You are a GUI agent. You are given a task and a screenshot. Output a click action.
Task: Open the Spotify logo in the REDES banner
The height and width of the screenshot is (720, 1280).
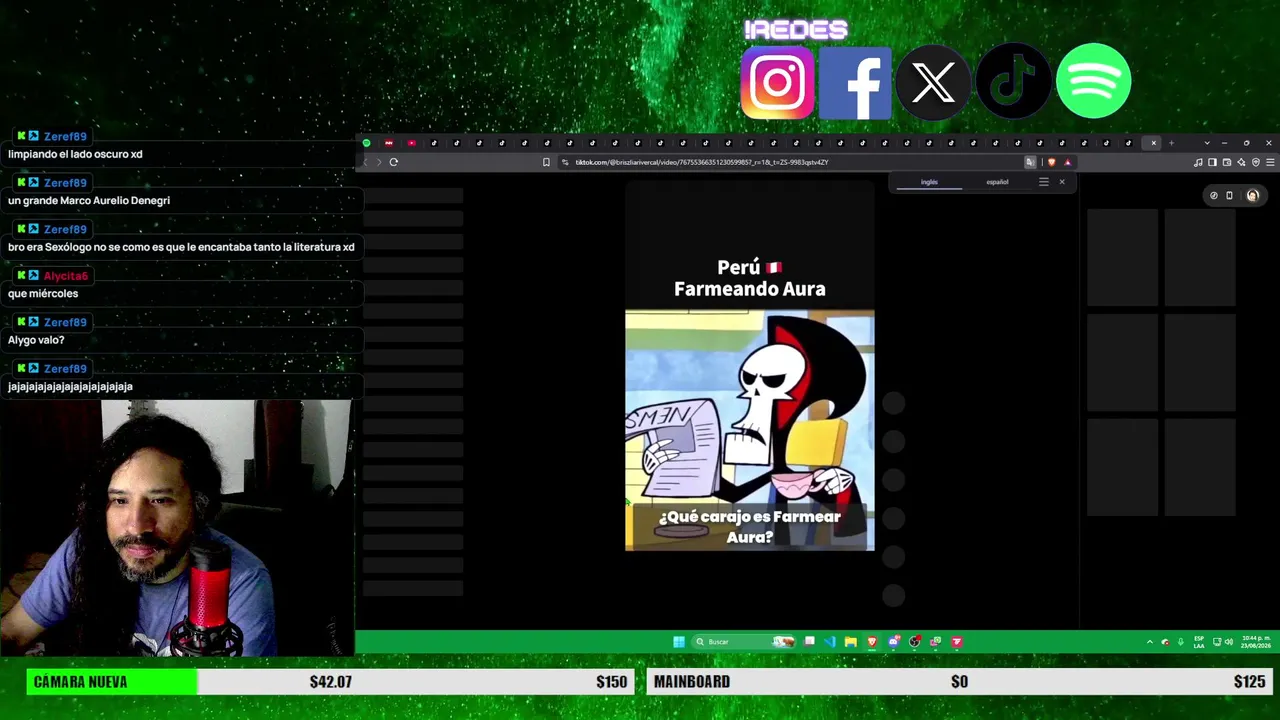1093,82
